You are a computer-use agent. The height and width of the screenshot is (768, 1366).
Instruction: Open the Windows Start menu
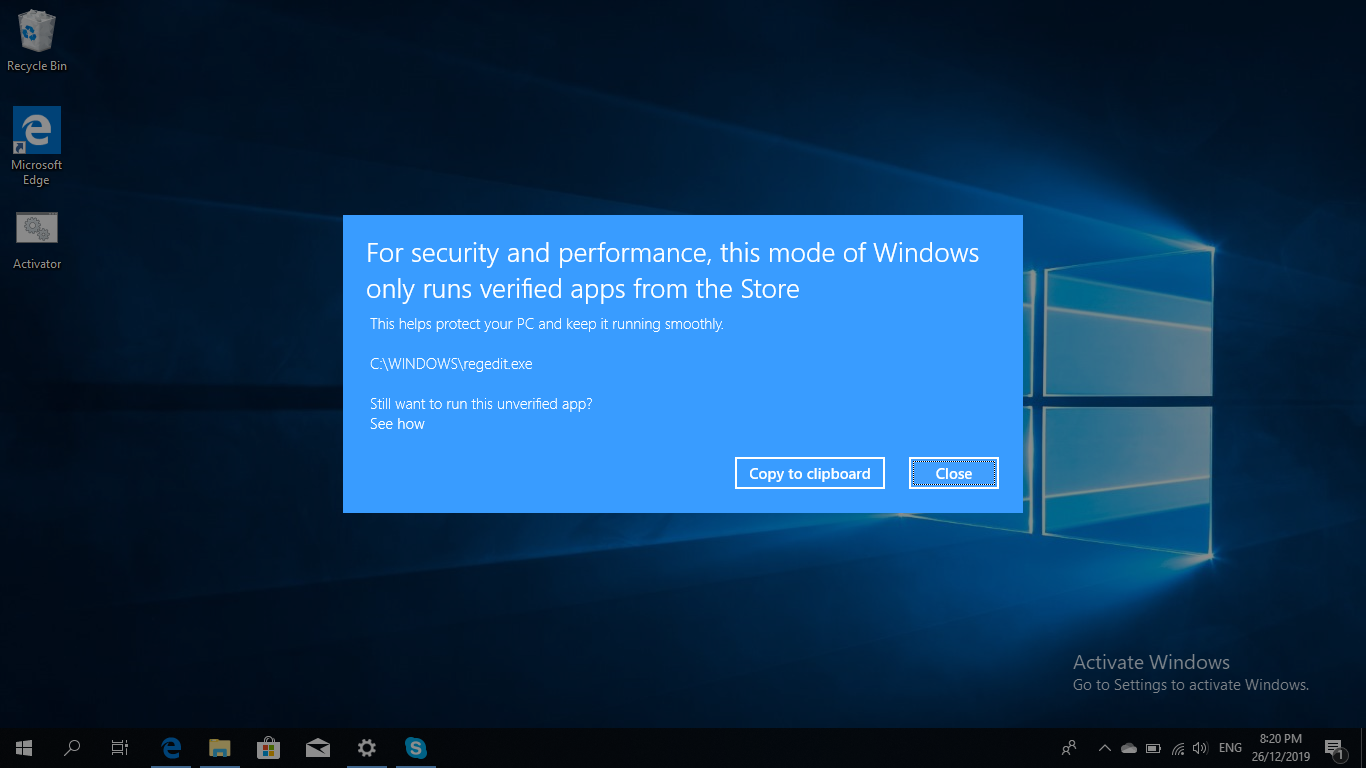click(24, 747)
